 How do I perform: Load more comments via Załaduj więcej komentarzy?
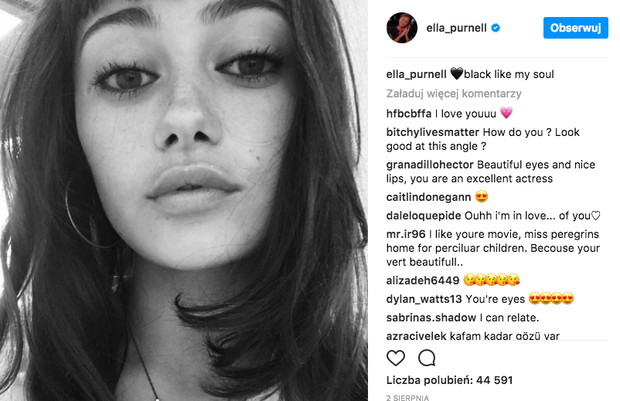(454, 94)
